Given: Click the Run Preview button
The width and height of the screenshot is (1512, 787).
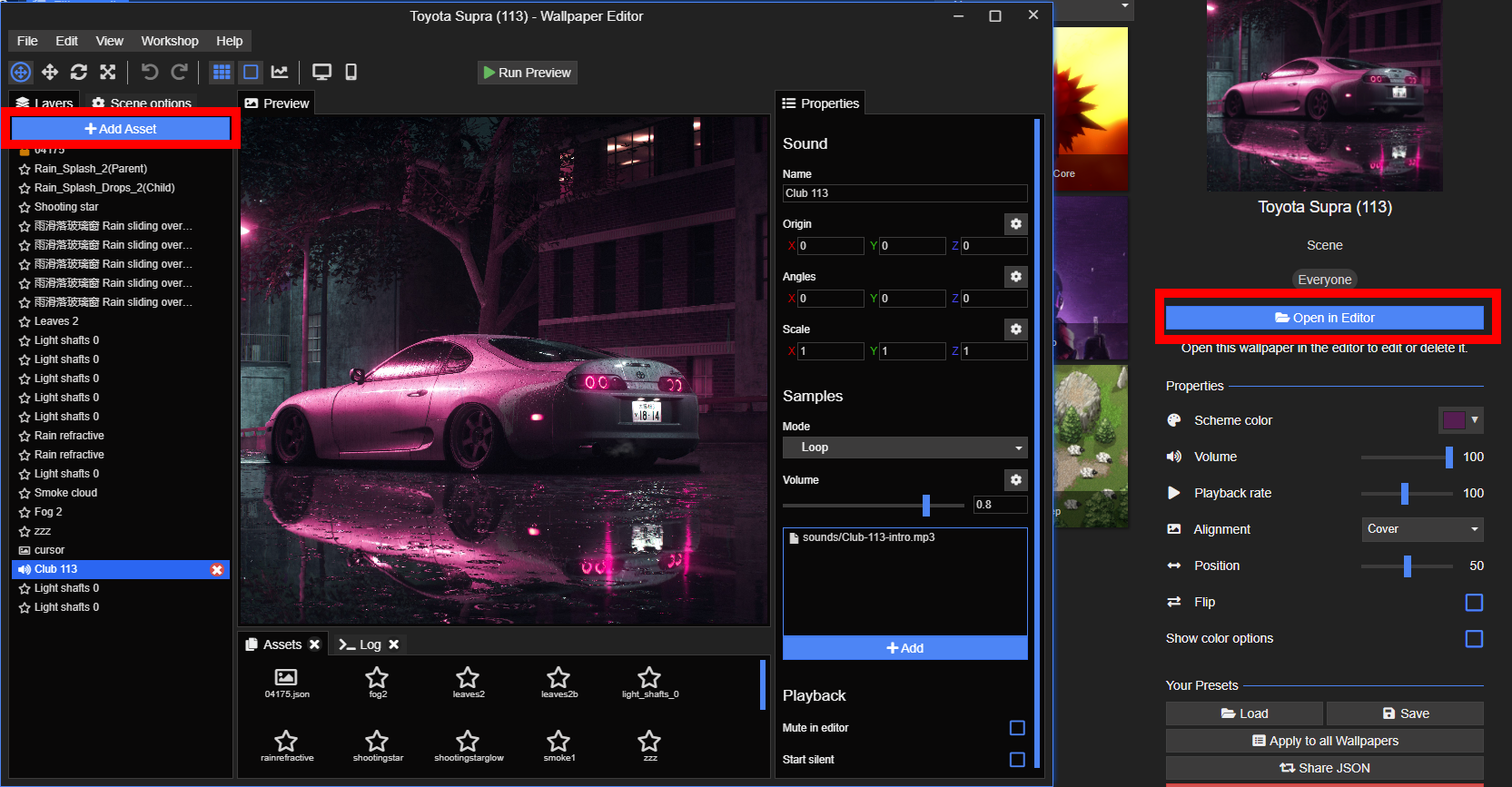Looking at the screenshot, I should point(528,73).
